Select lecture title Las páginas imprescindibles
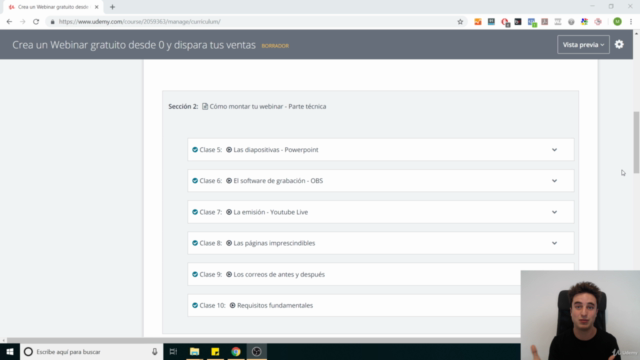 (274, 243)
